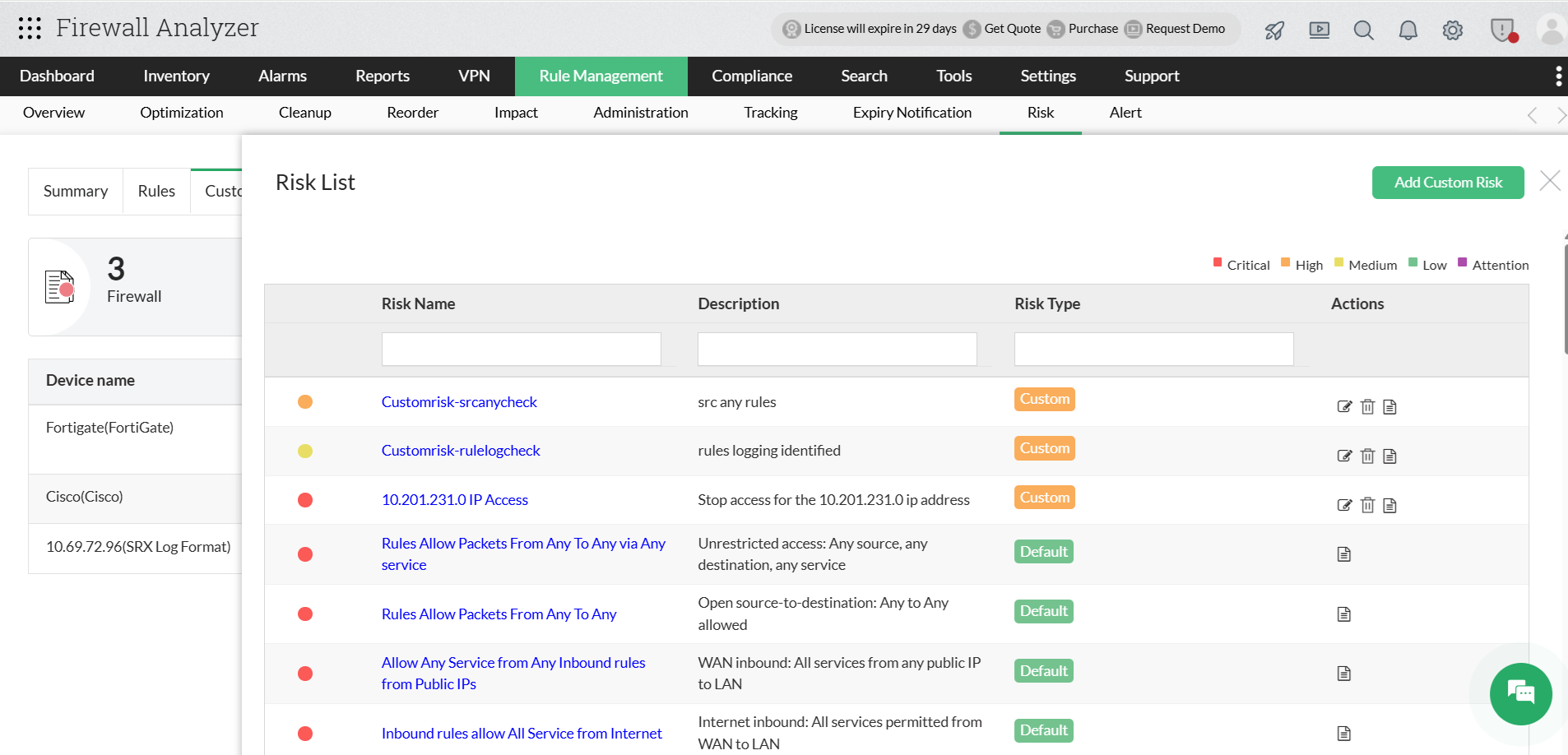
Task: Open Rules Allow Packets From Any To Any link
Action: pos(499,614)
